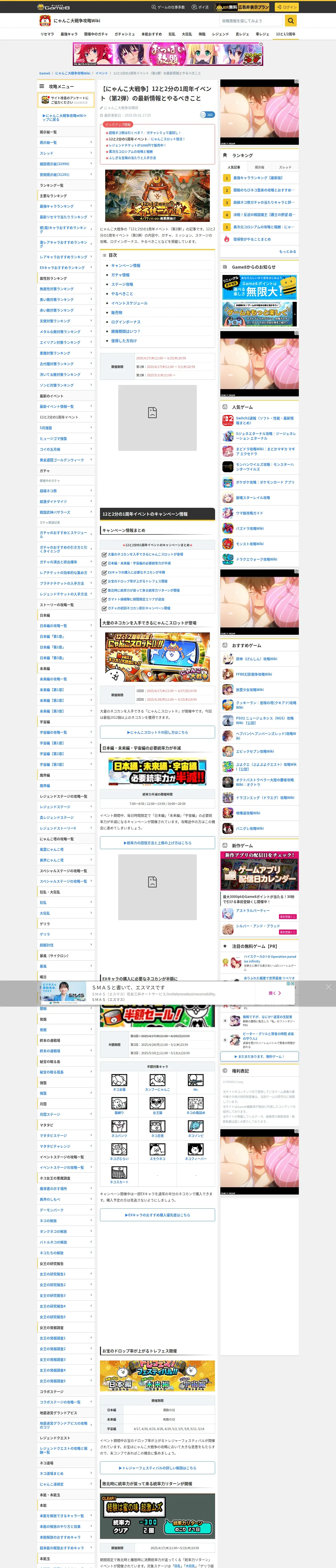Image resolution: width=336 pixels, height=1568 pixels.
Task: Click the にゃんこ大戦争攻略Wiki cat logo icon
Action: coord(45,21)
